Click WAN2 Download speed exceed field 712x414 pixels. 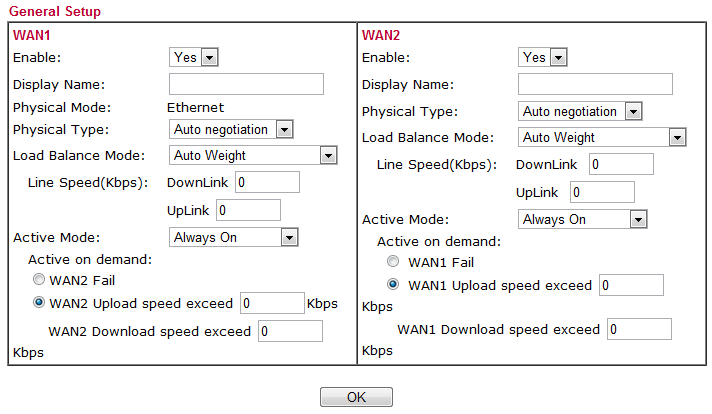point(290,331)
